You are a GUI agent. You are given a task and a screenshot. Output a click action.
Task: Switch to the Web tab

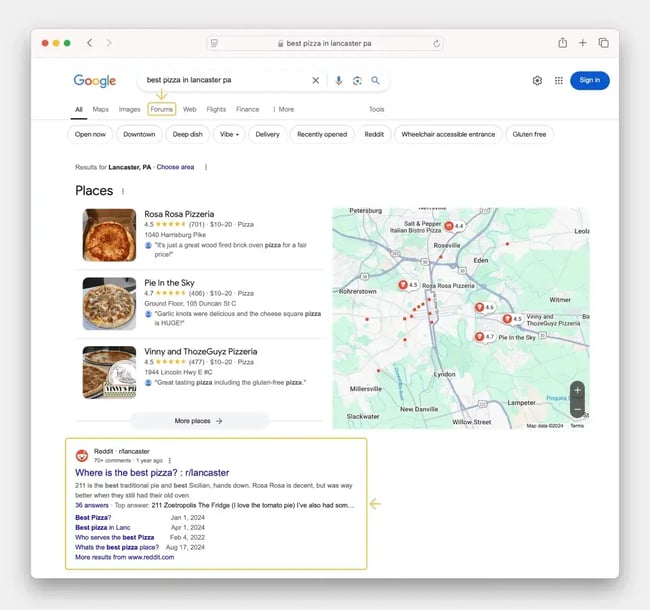tap(189, 109)
